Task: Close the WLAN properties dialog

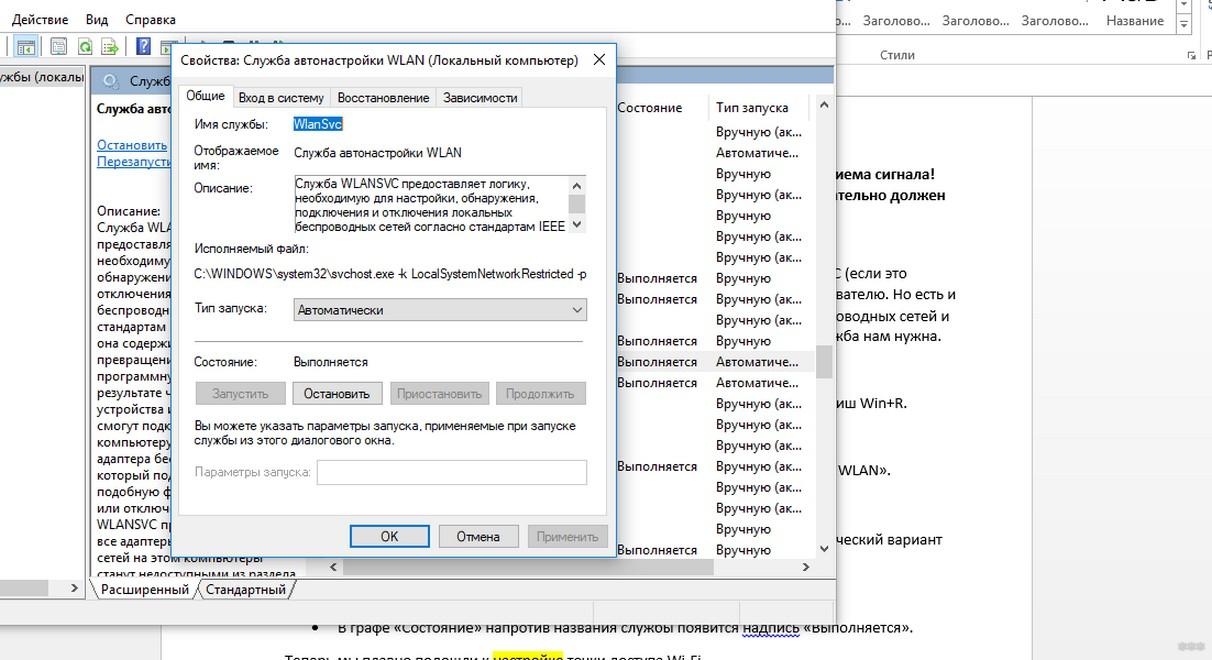Action: click(x=599, y=60)
